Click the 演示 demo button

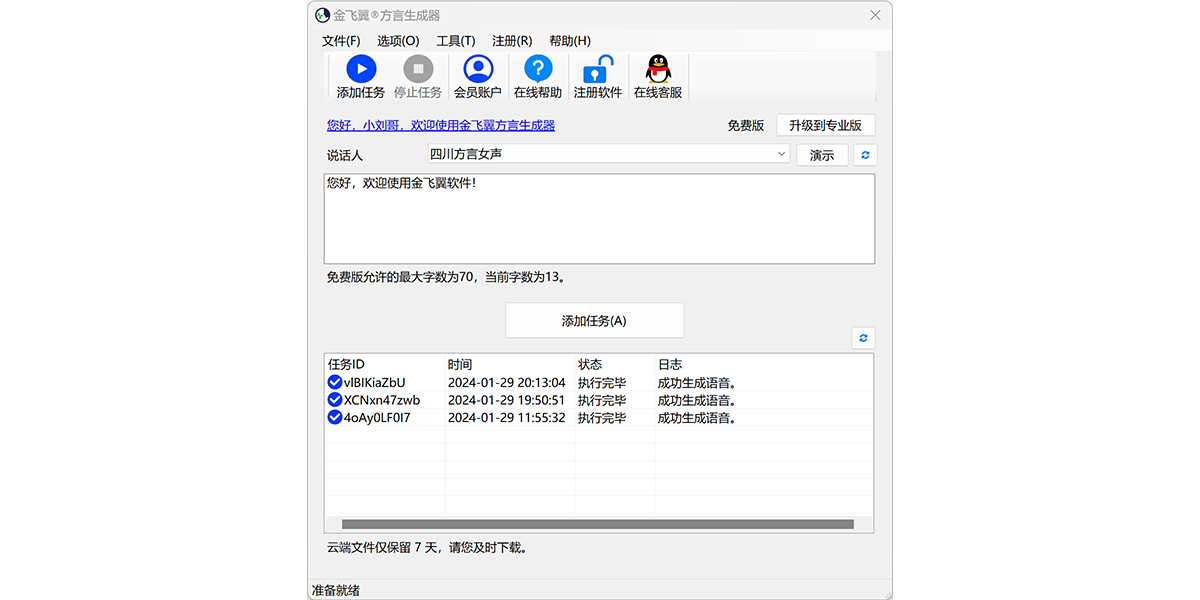[822, 155]
